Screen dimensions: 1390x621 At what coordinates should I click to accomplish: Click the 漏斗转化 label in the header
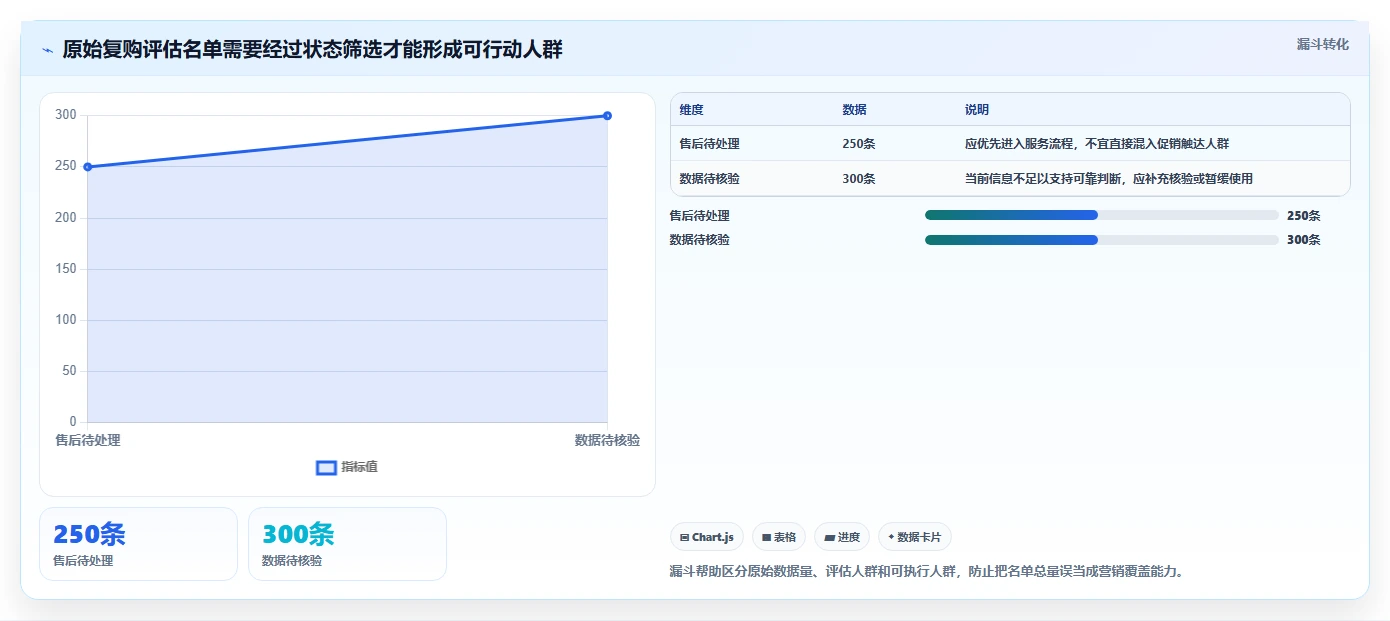1322,44
